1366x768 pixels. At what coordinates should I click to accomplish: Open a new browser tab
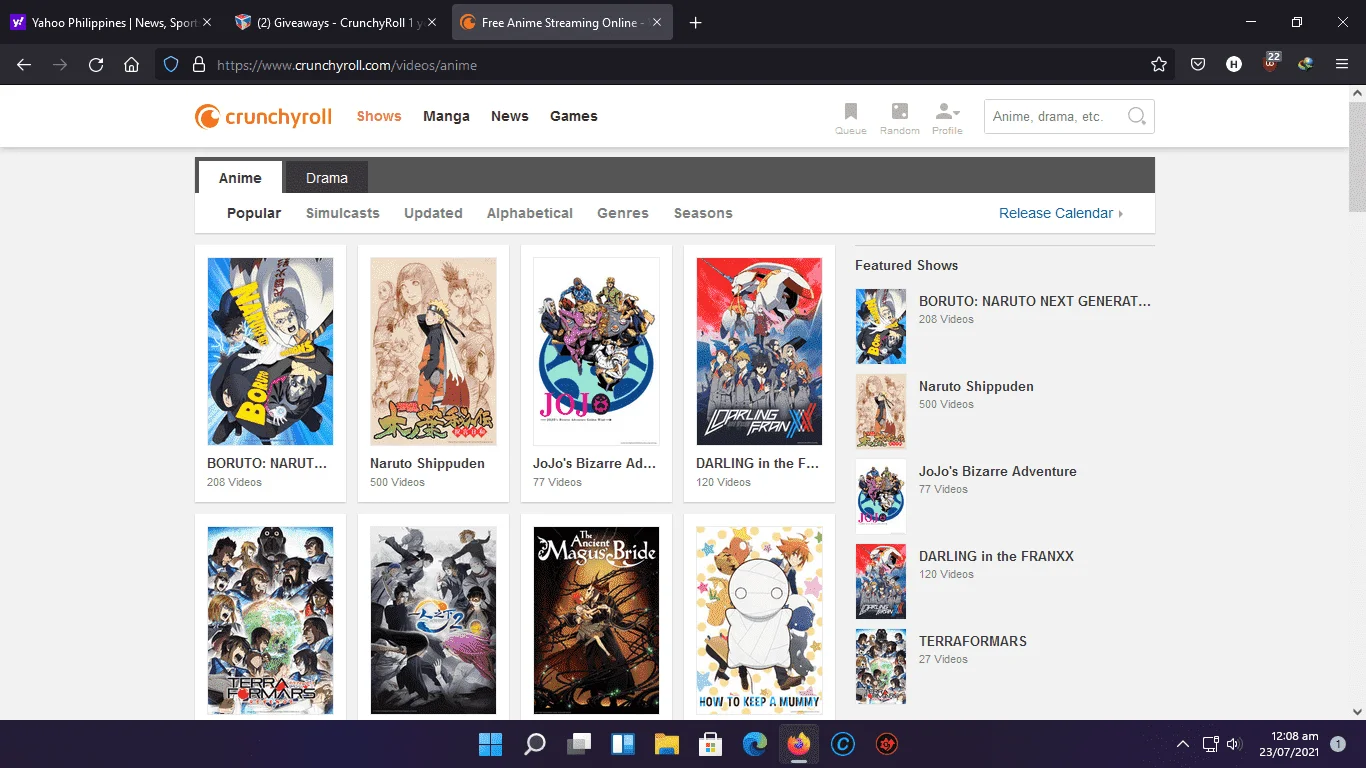click(696, 23)
